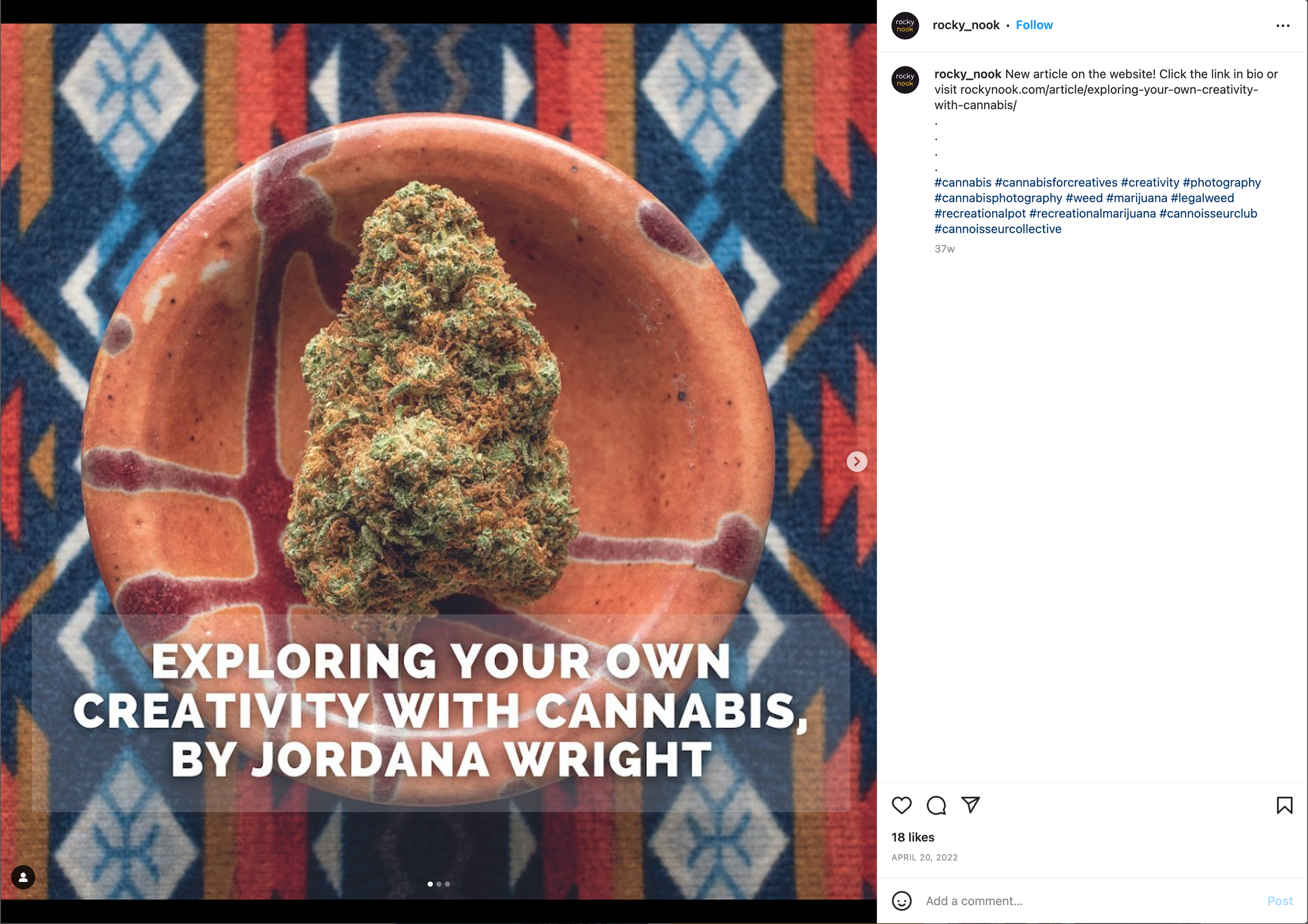Screen dimensions: 1308x924
Task: Open the #cannoisseurcollective hashtag
Action: (x=998, y=229)
